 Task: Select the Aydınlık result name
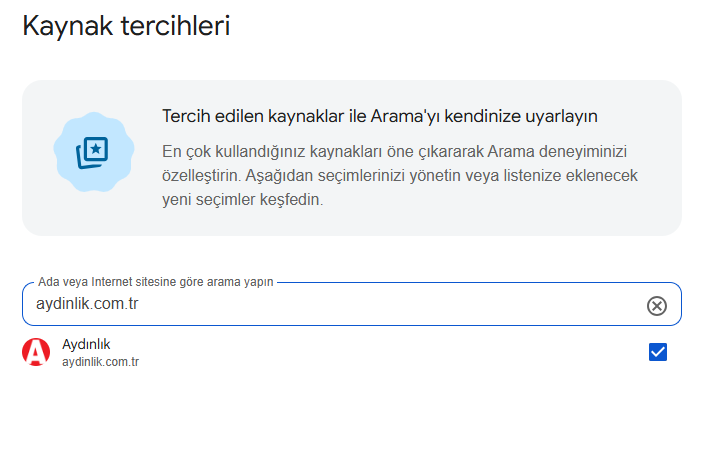pos(86,344)
